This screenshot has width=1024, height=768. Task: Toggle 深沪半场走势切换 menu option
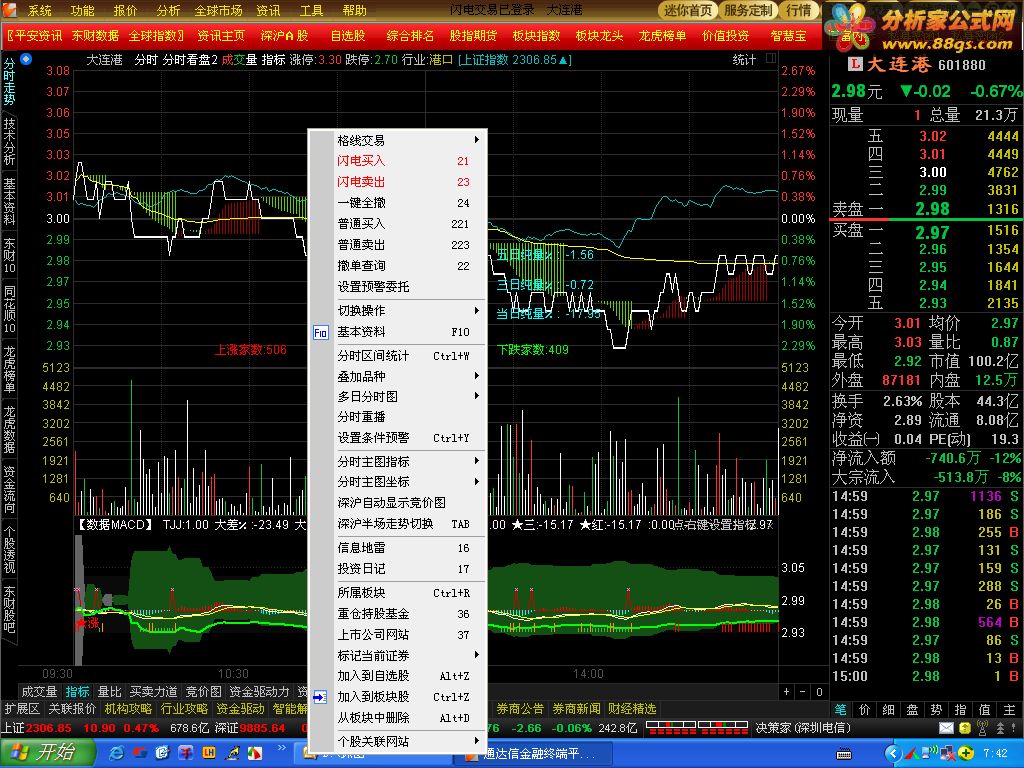point(398,524)
